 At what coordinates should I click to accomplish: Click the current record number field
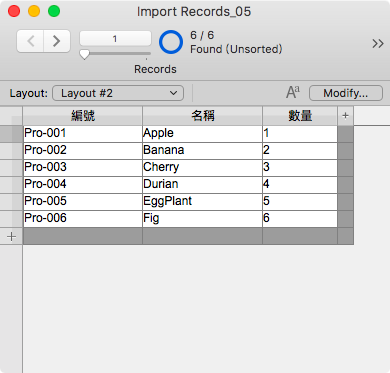coord(115,38)
